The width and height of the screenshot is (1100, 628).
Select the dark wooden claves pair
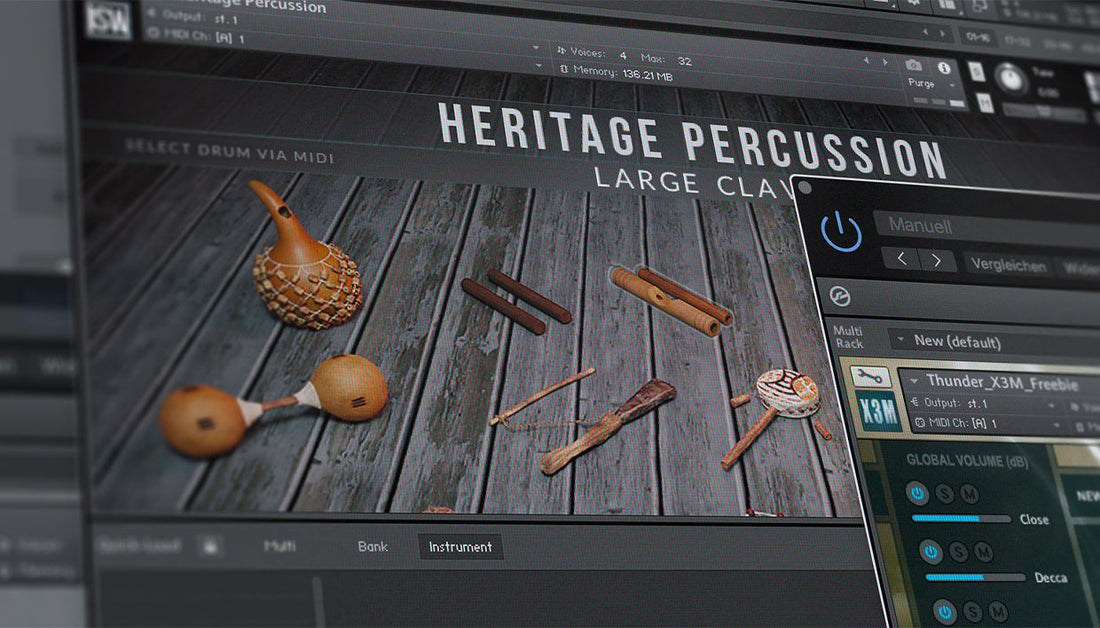click(517, 300)
